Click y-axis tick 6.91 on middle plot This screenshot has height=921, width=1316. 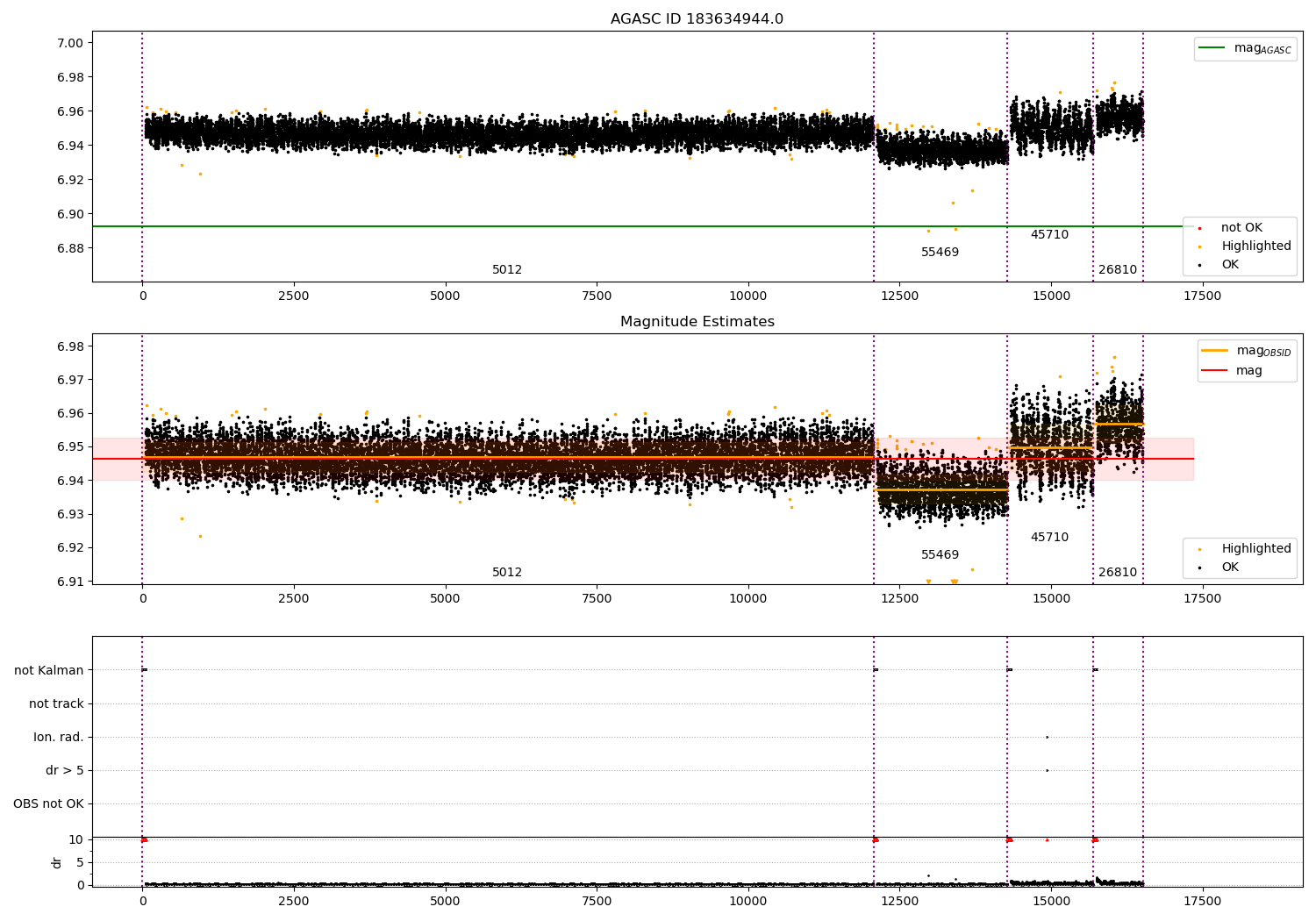tap(70, 582)
